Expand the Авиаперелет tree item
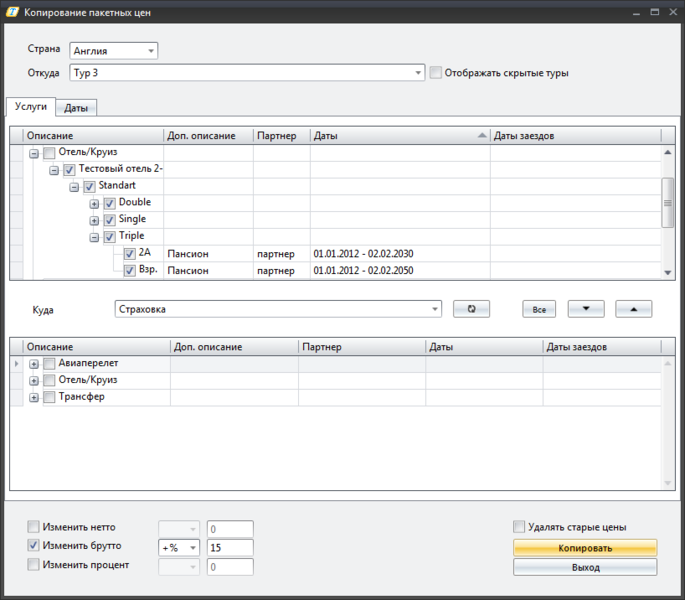This screenshot has width=685, height=600. click(x=34, y=364)
